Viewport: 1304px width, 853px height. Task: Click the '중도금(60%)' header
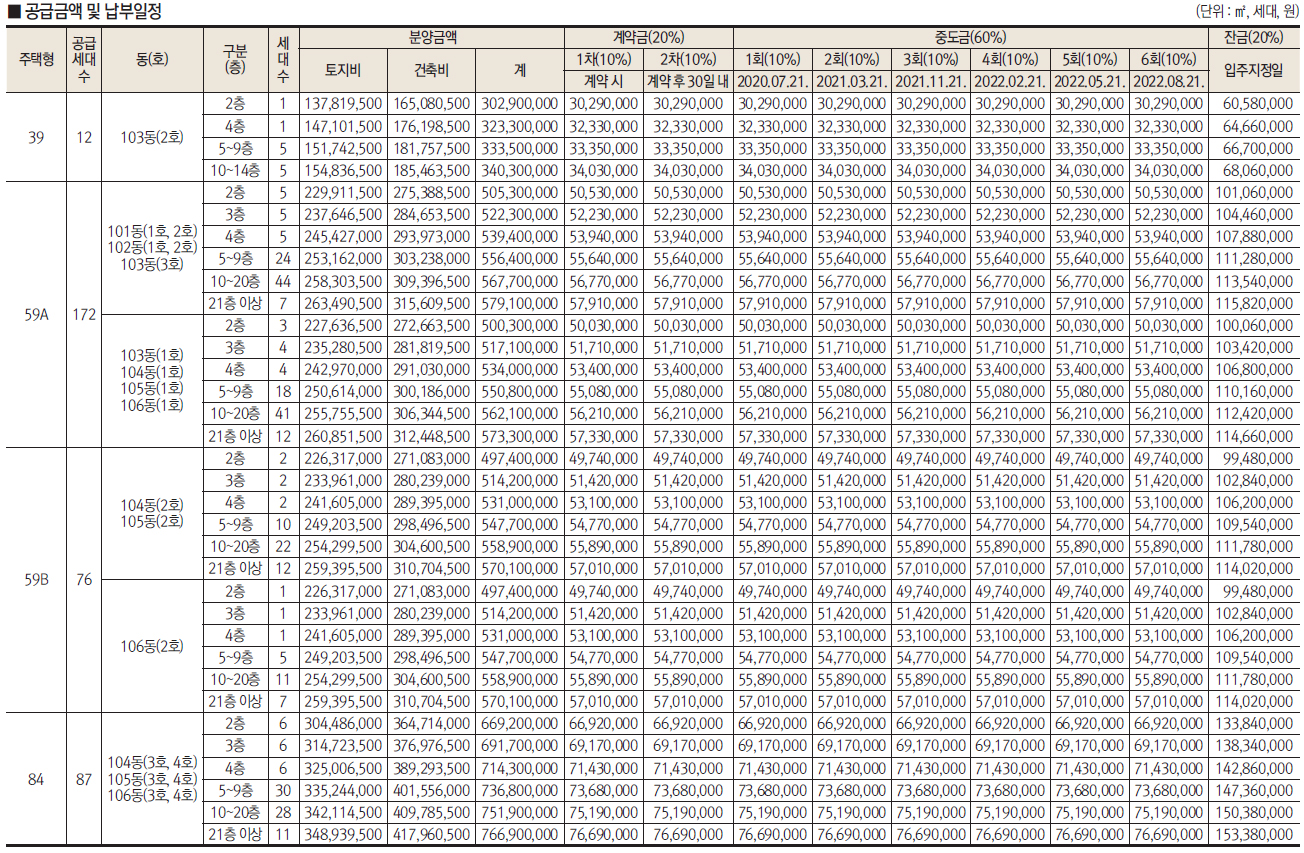(x=969, y=36)
